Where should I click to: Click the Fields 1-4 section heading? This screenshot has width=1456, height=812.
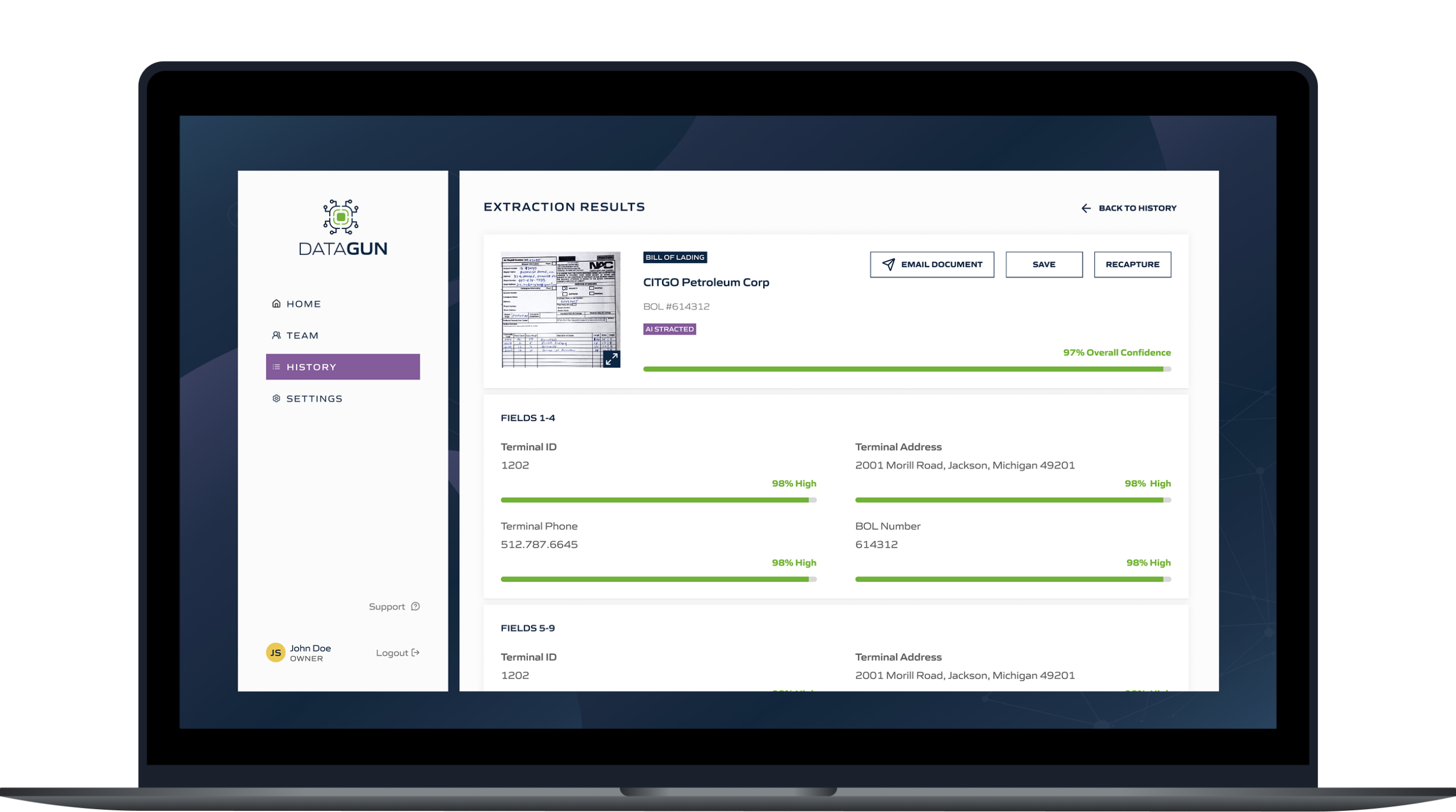tap(528, 418)
